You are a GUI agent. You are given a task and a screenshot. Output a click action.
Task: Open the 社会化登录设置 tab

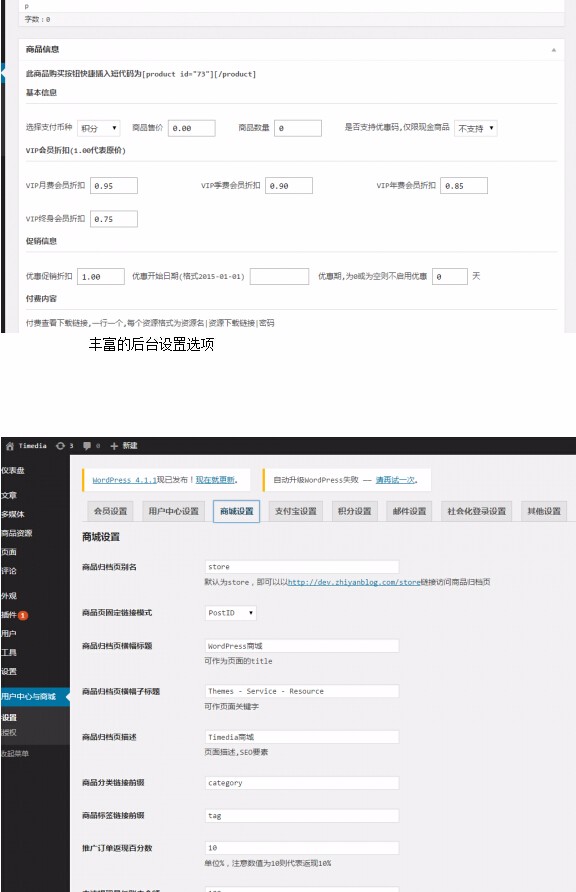pos(476,511)
